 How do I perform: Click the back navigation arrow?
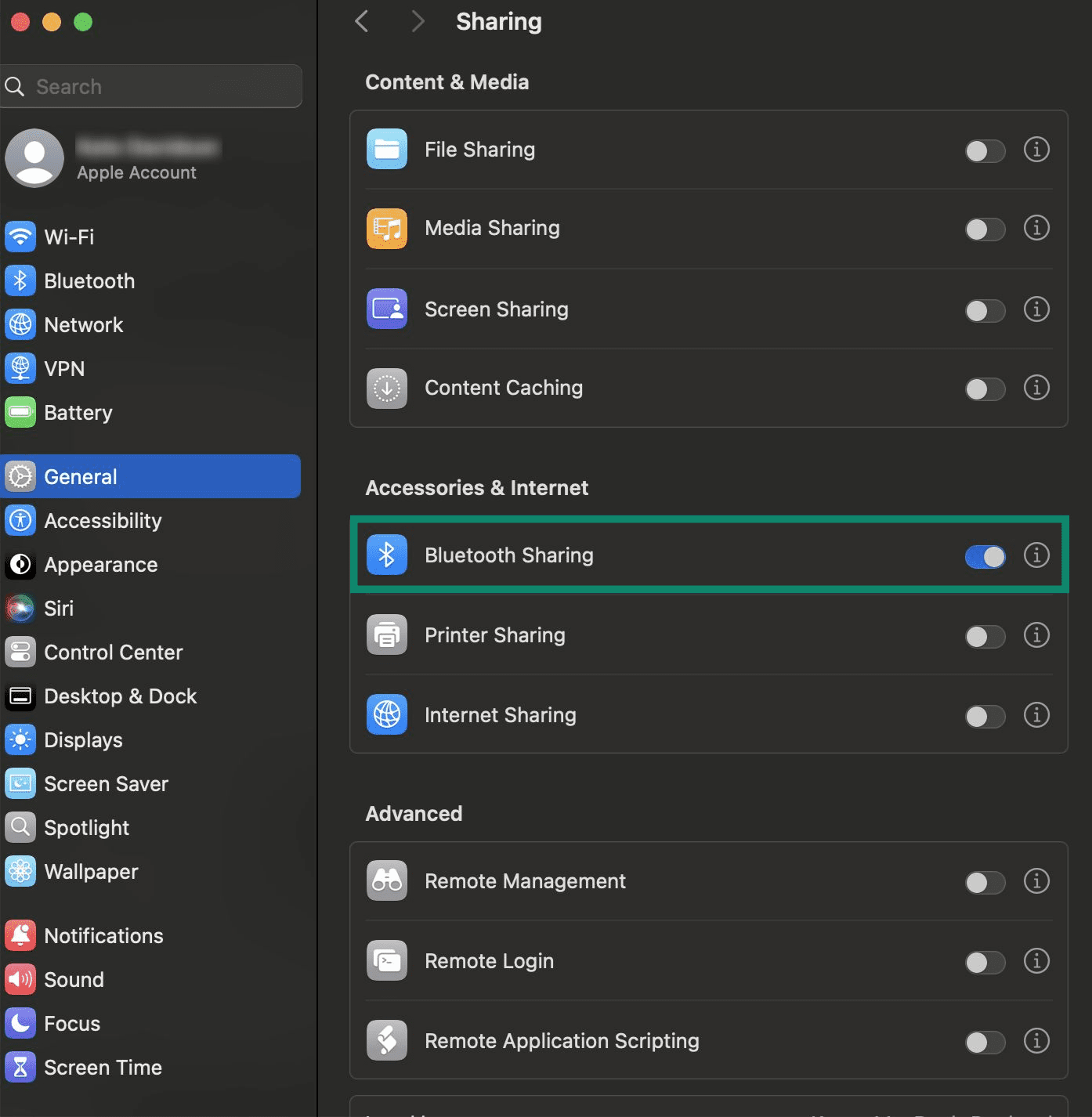[361, 21]
